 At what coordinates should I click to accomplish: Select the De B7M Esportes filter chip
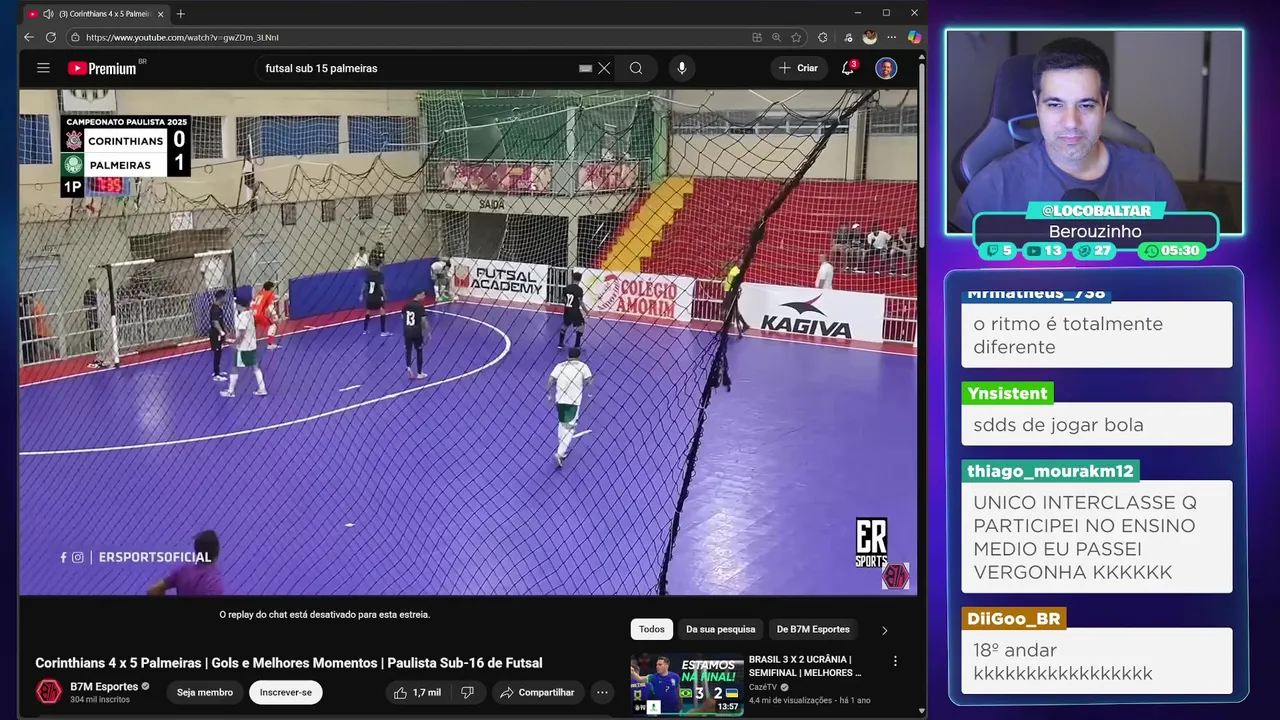813,629
